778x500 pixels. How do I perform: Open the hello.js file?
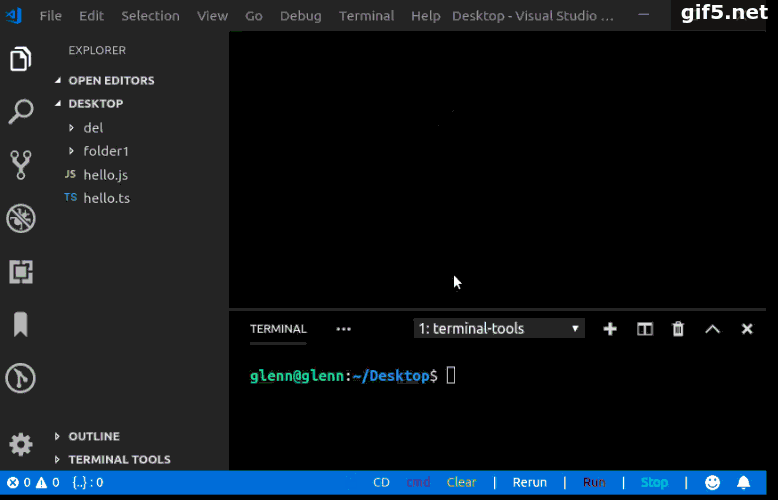[105, 175]
